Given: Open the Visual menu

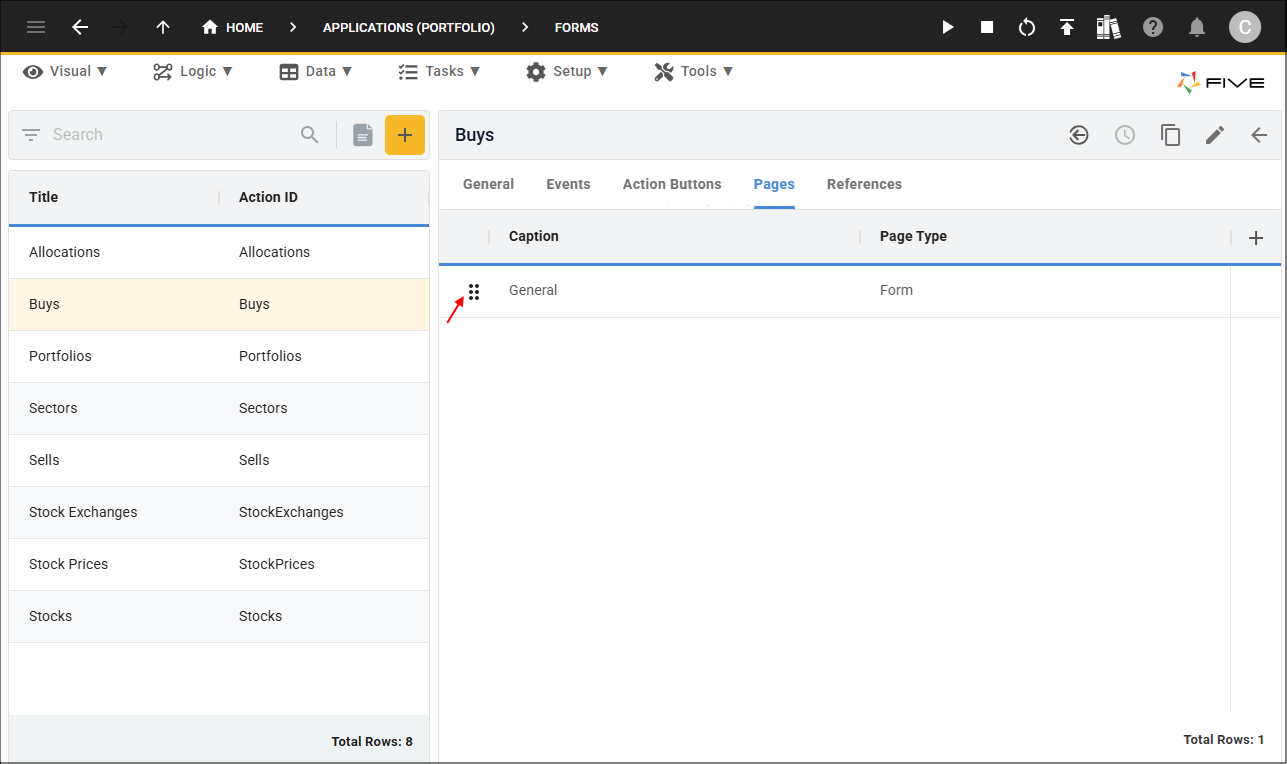Looking at the screenshot, I should tap(66, 71).
